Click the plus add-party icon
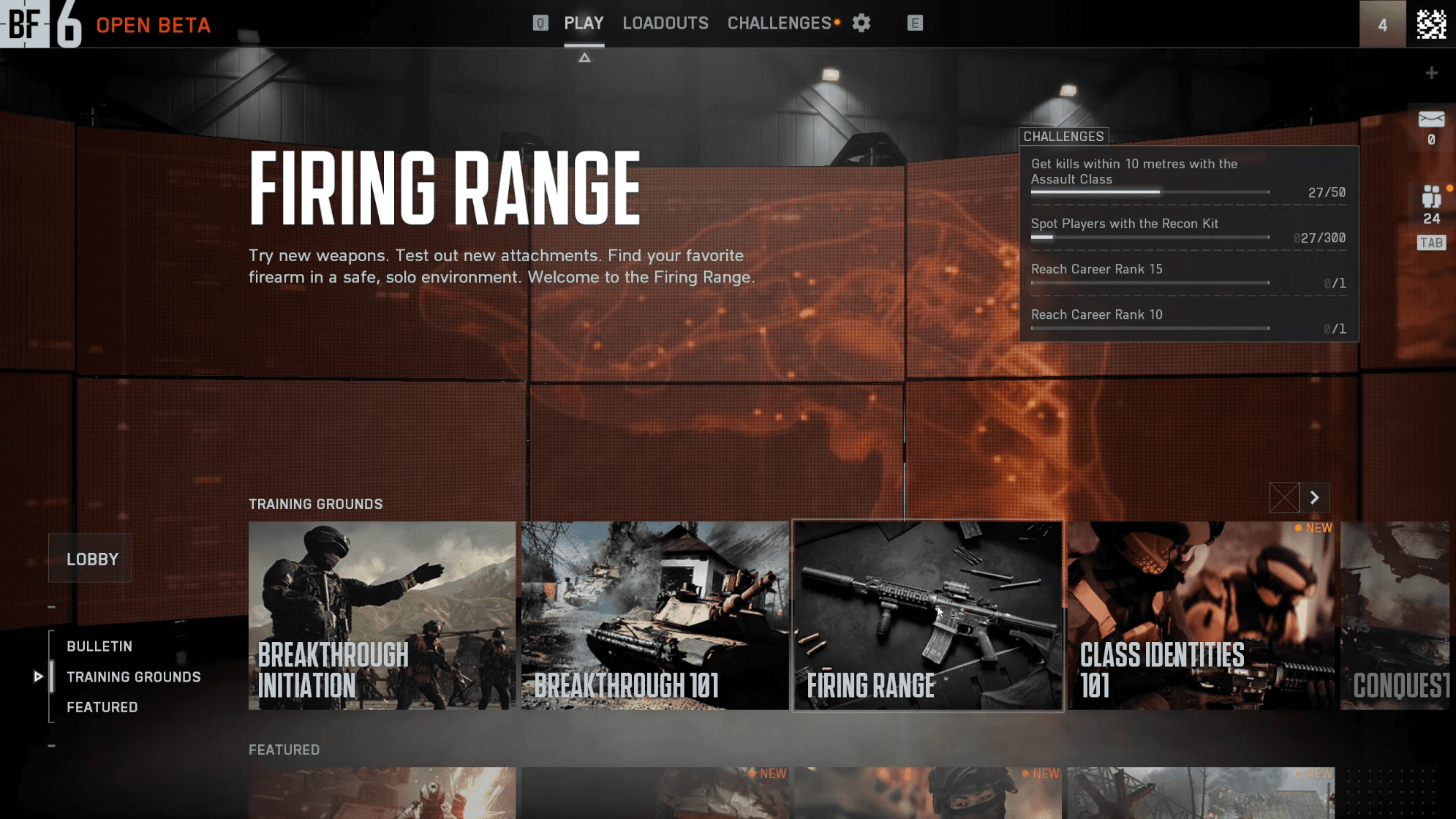 [x=1431, y=73]
